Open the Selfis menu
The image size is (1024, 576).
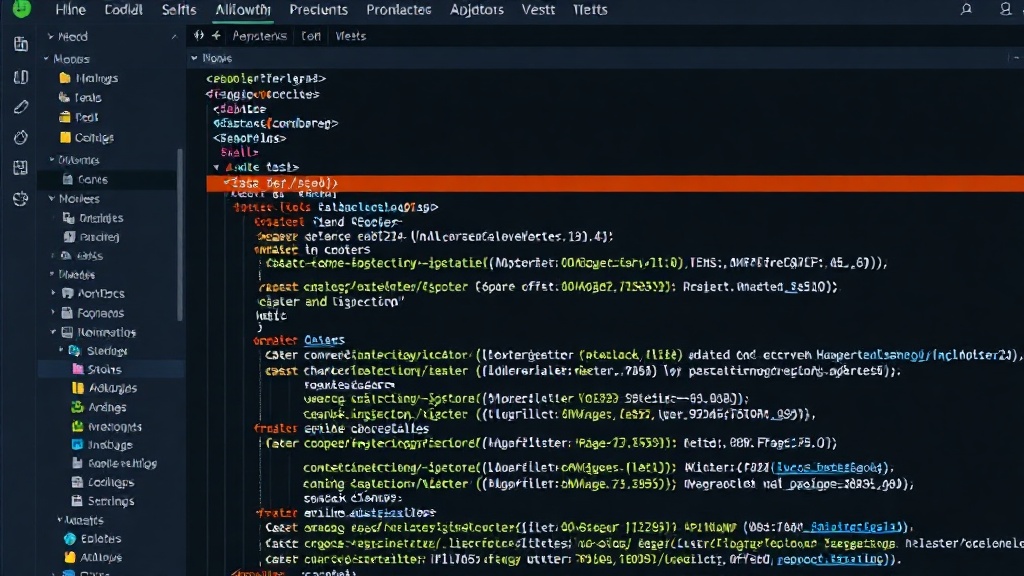[179, 10]
